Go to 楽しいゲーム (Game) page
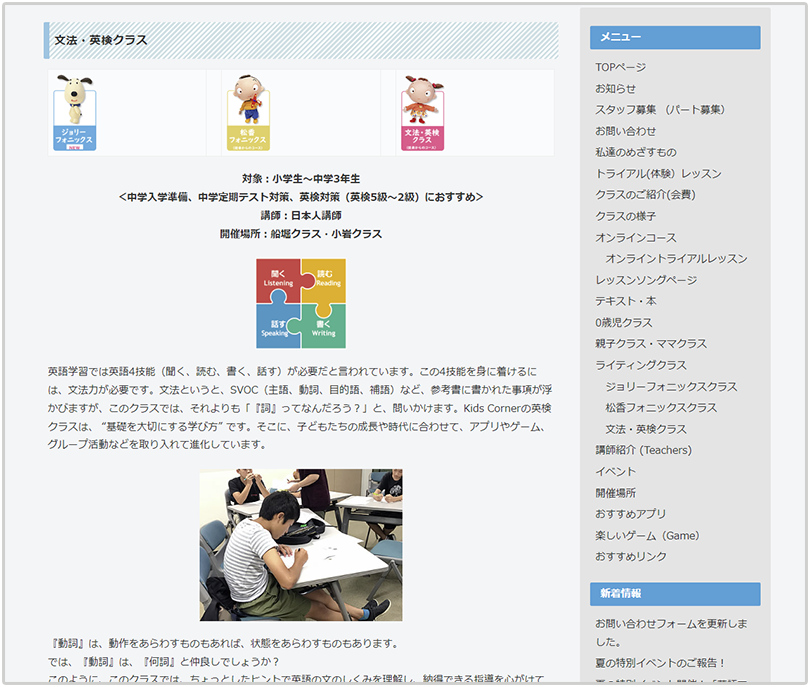Viewport: 810px width, 687px height. pos(646,535)
